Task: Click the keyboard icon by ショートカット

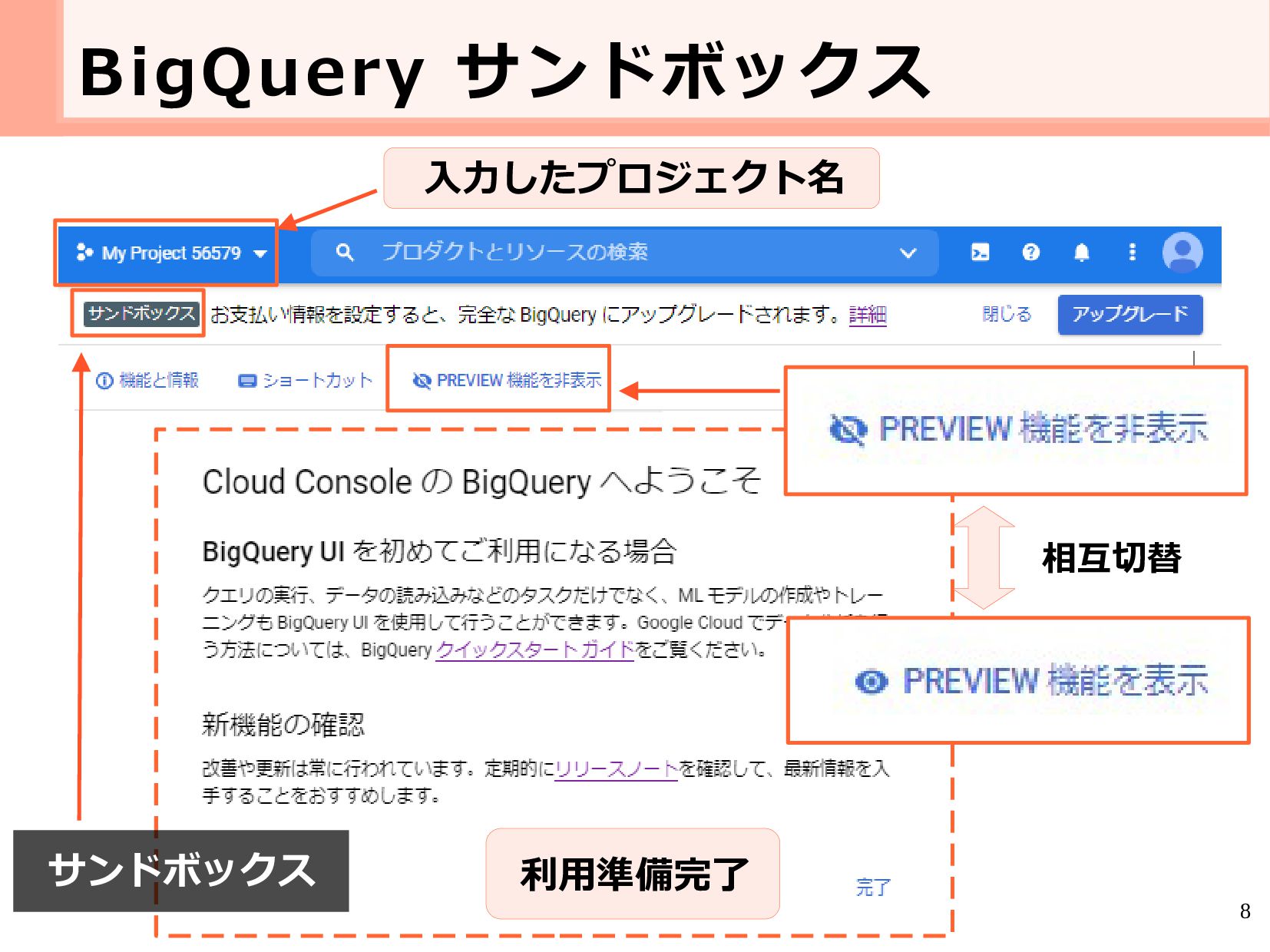Action: (247, 381)
